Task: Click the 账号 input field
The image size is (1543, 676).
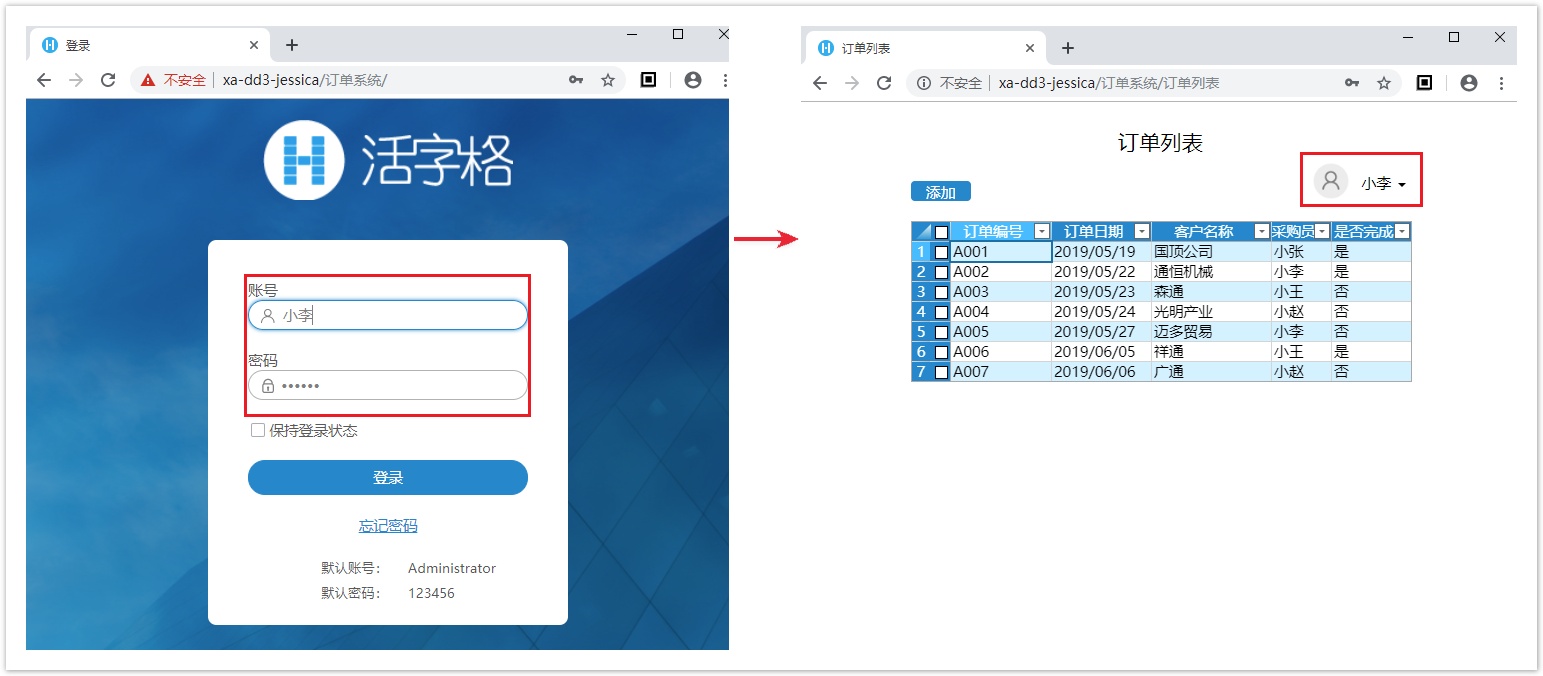Action: click(388, 315)
